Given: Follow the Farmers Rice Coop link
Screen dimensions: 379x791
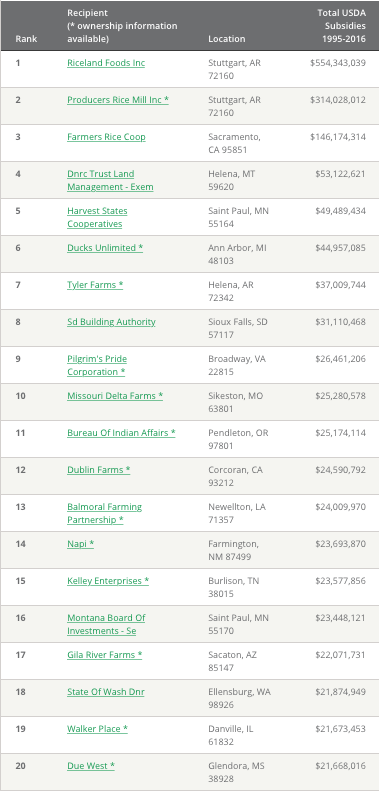Looking at the screenshot, I should [x=106, y=137].
